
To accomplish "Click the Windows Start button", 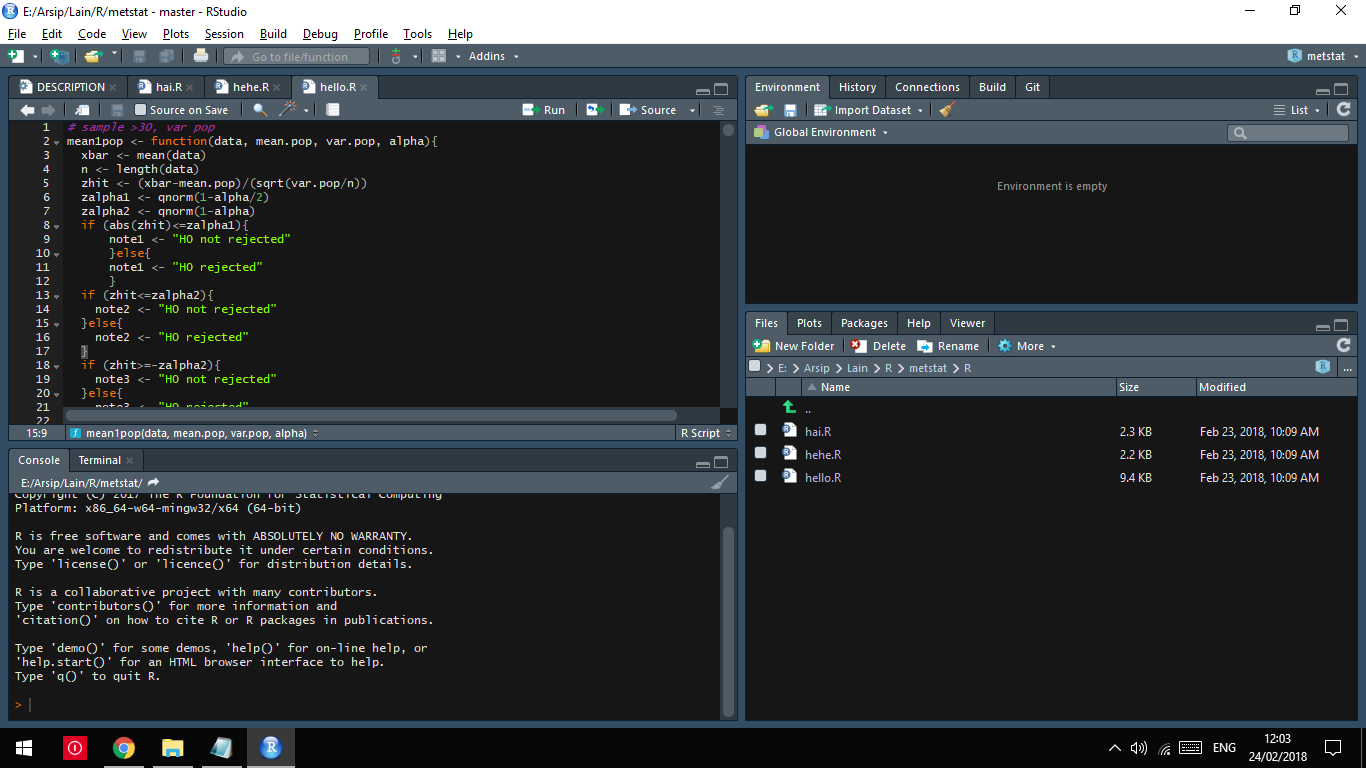I will tap(24, 747).
